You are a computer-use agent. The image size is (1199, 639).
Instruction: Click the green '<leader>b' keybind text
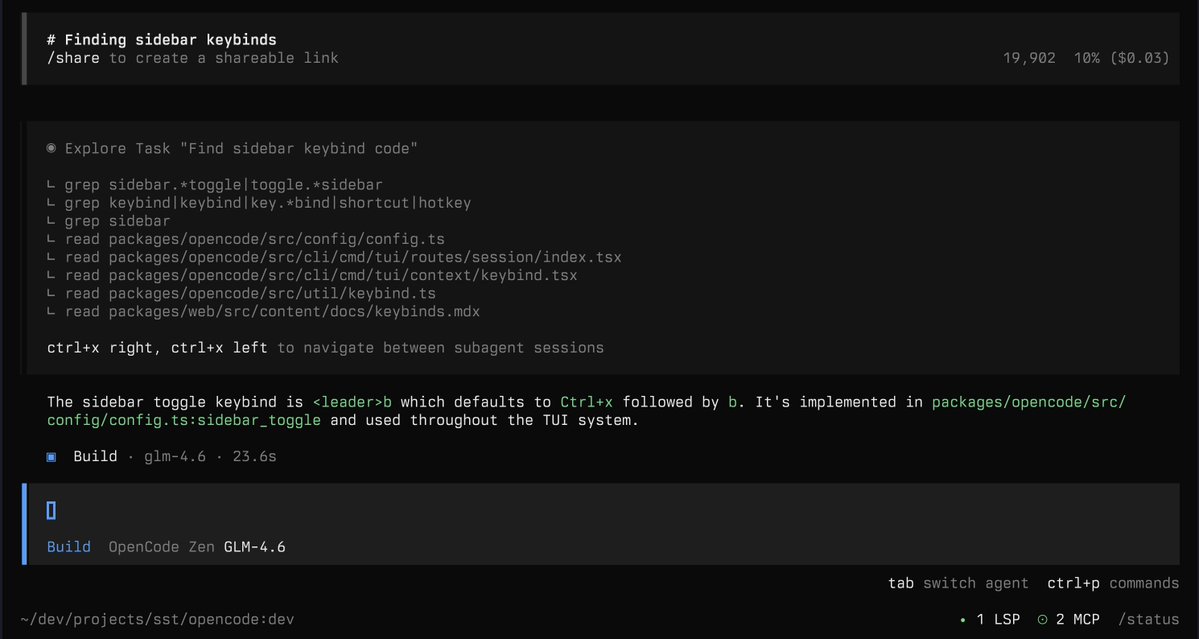[353, 402]
